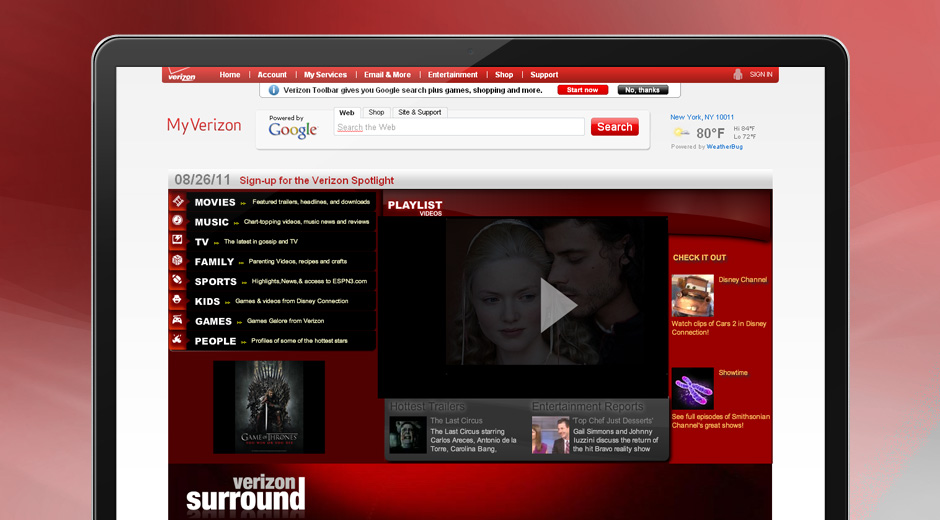Open the Game of Thrones poster
940x520 pixels.
(x=269, y=407)
